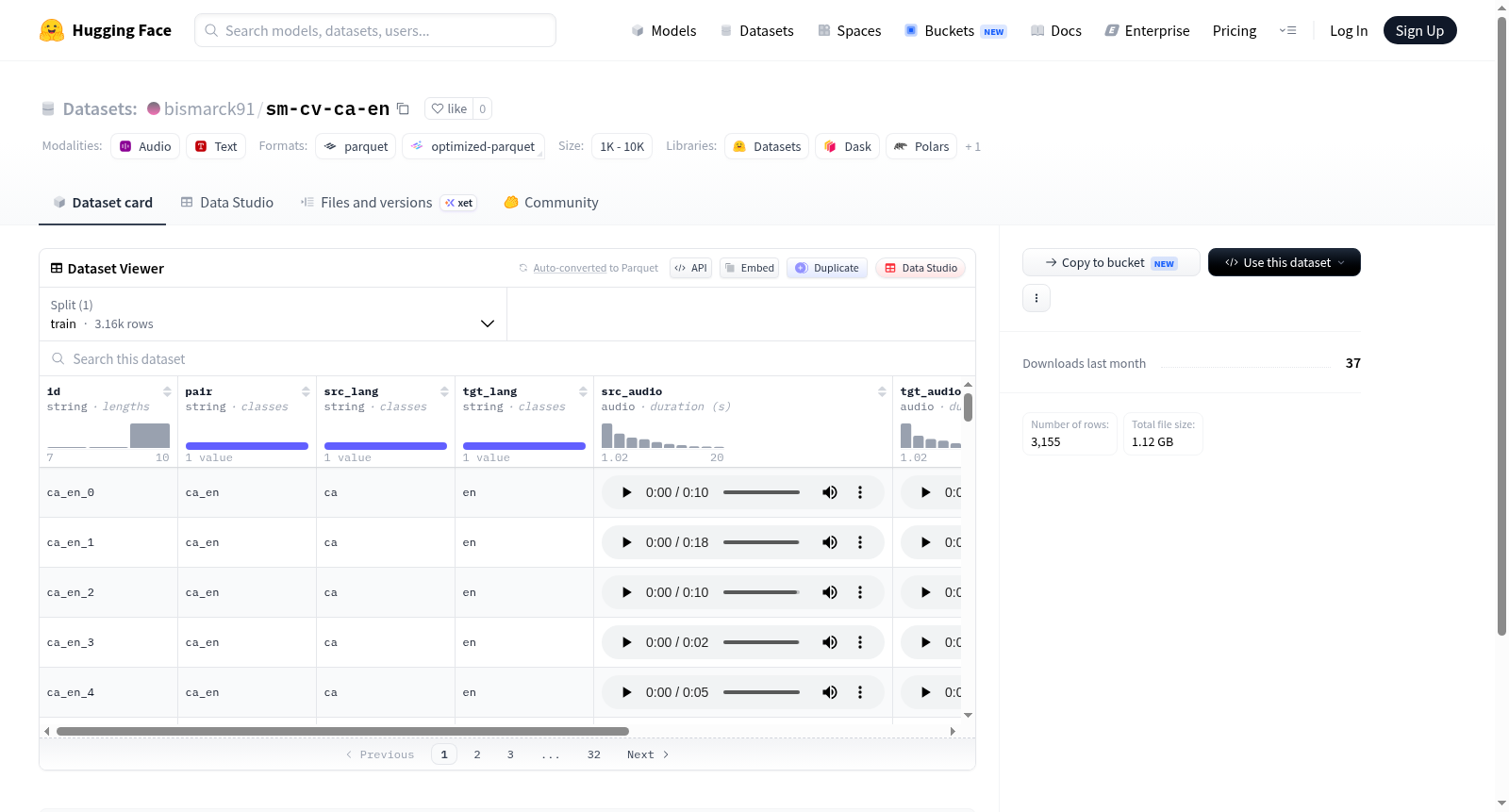Sort by the id column
Image resolution: width=1509 pixels, height=812 pixels.
point(167,391)
